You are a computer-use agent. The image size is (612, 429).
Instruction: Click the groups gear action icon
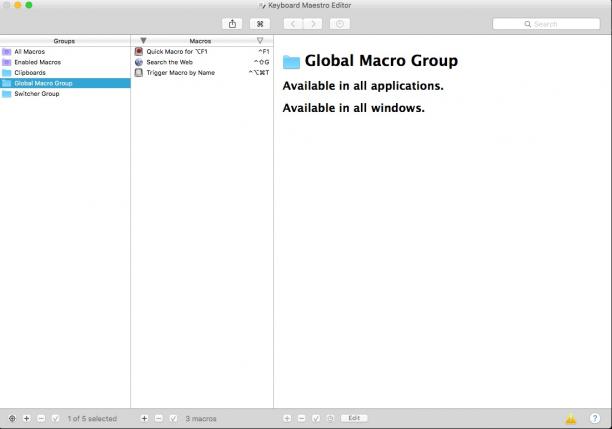pyautogui.click(x=12, y=418)
